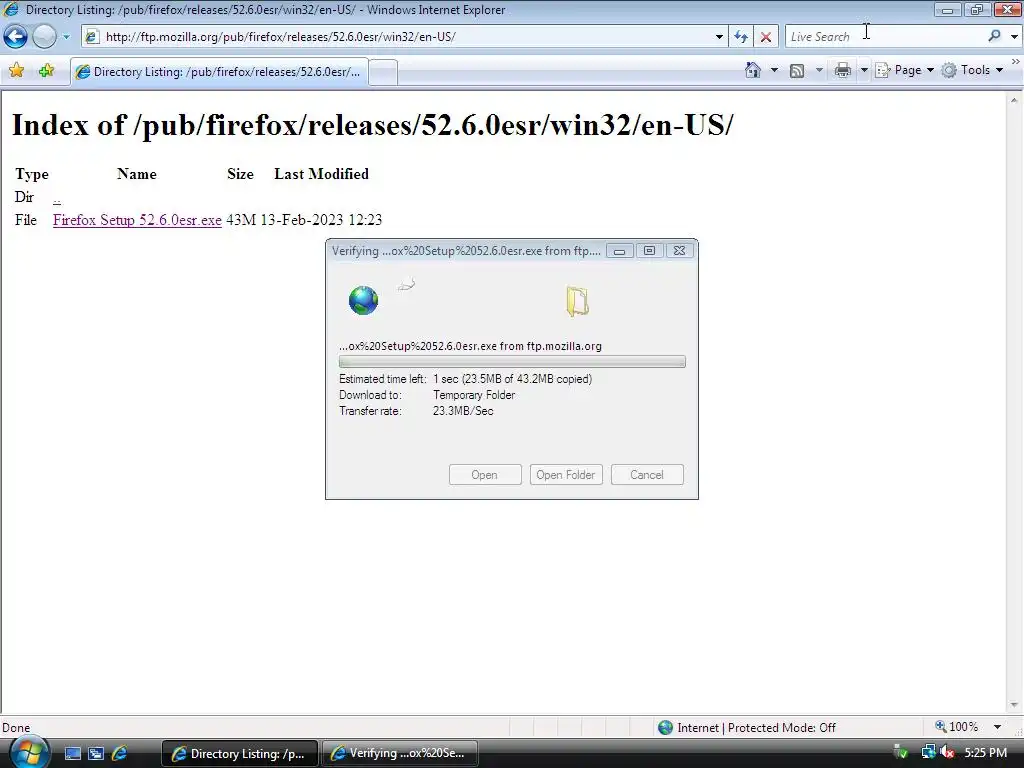This screenshot has height=768, width=1024.
Task: Open the recent pages dropdown arrow
Action: [66, 37]
